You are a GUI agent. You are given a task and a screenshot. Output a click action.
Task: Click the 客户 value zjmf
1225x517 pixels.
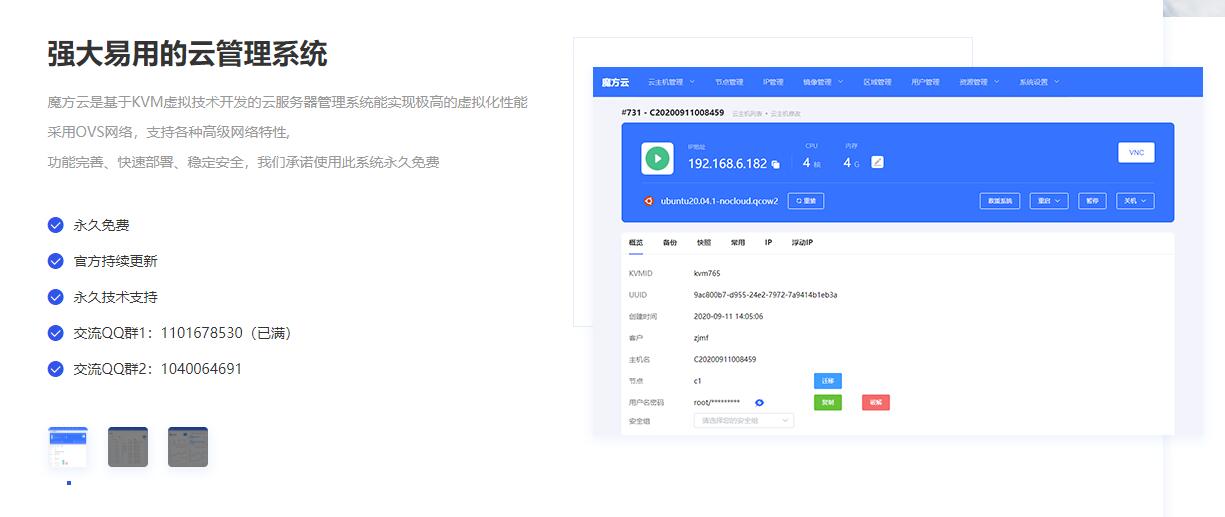701,338
